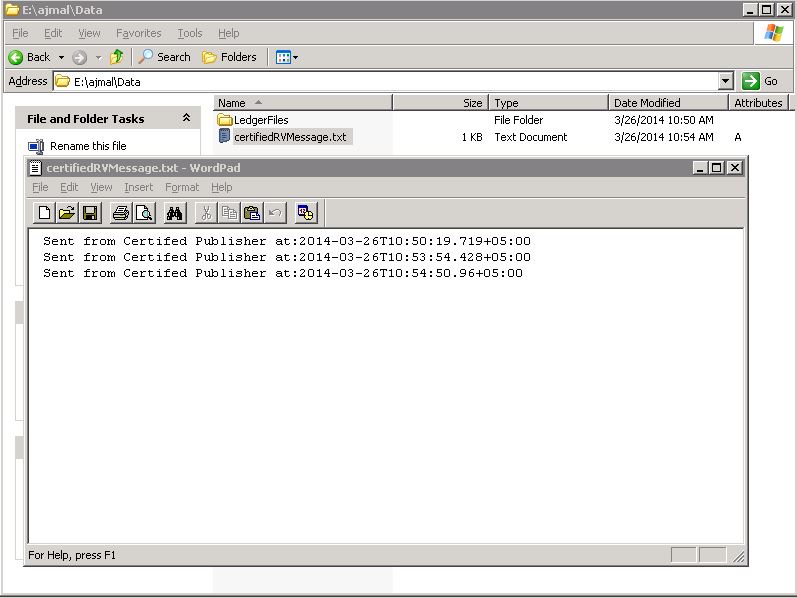Insert Date/Time via toolbar icon
This screenshot has height=598, width=797.
(305, 213)
